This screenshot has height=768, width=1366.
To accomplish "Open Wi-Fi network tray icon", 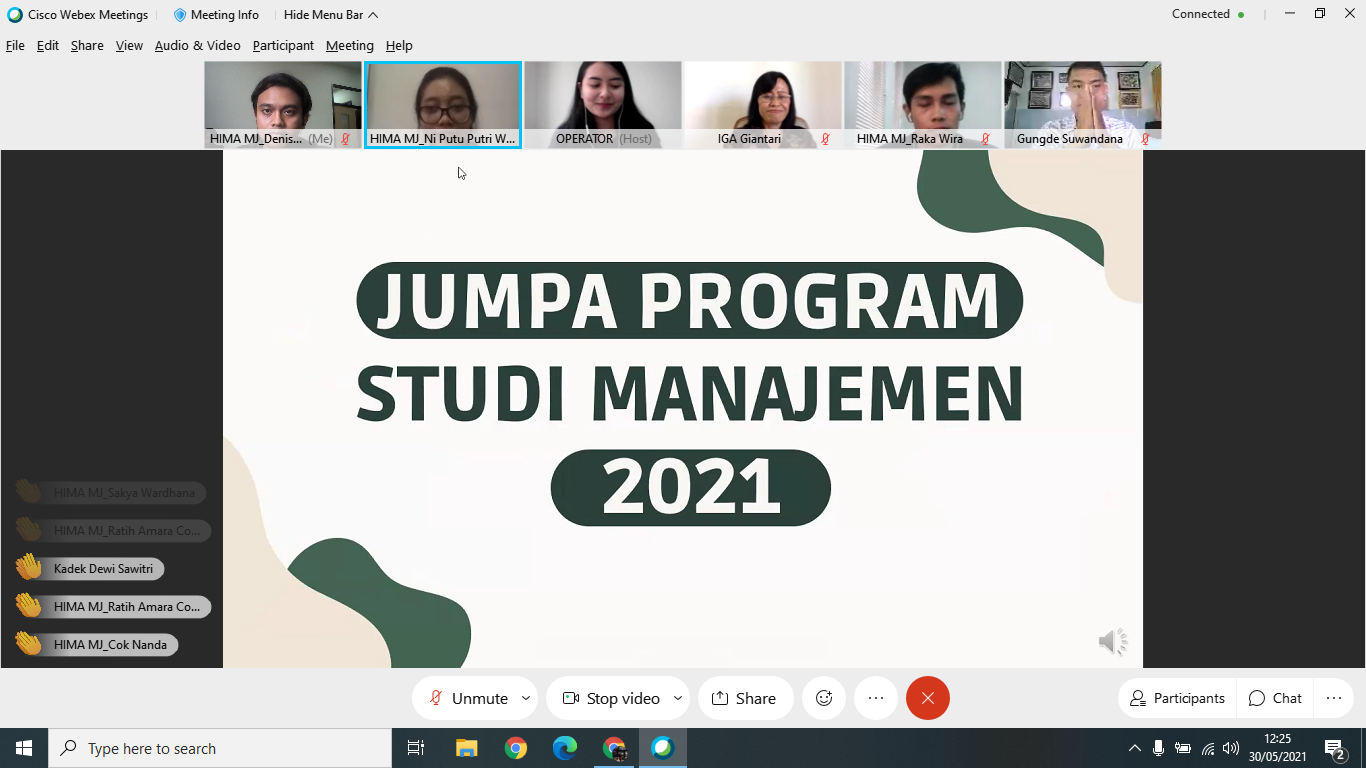I will click(1208, 748).
